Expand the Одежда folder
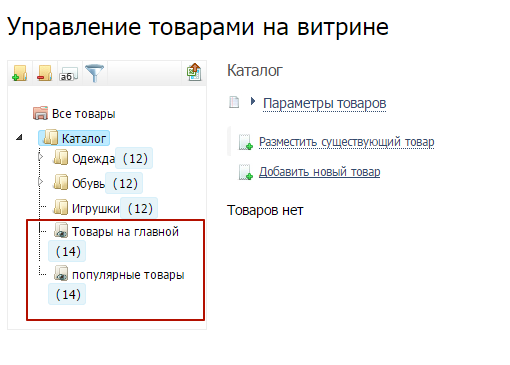The image size is (510, 365). [41, 157]
